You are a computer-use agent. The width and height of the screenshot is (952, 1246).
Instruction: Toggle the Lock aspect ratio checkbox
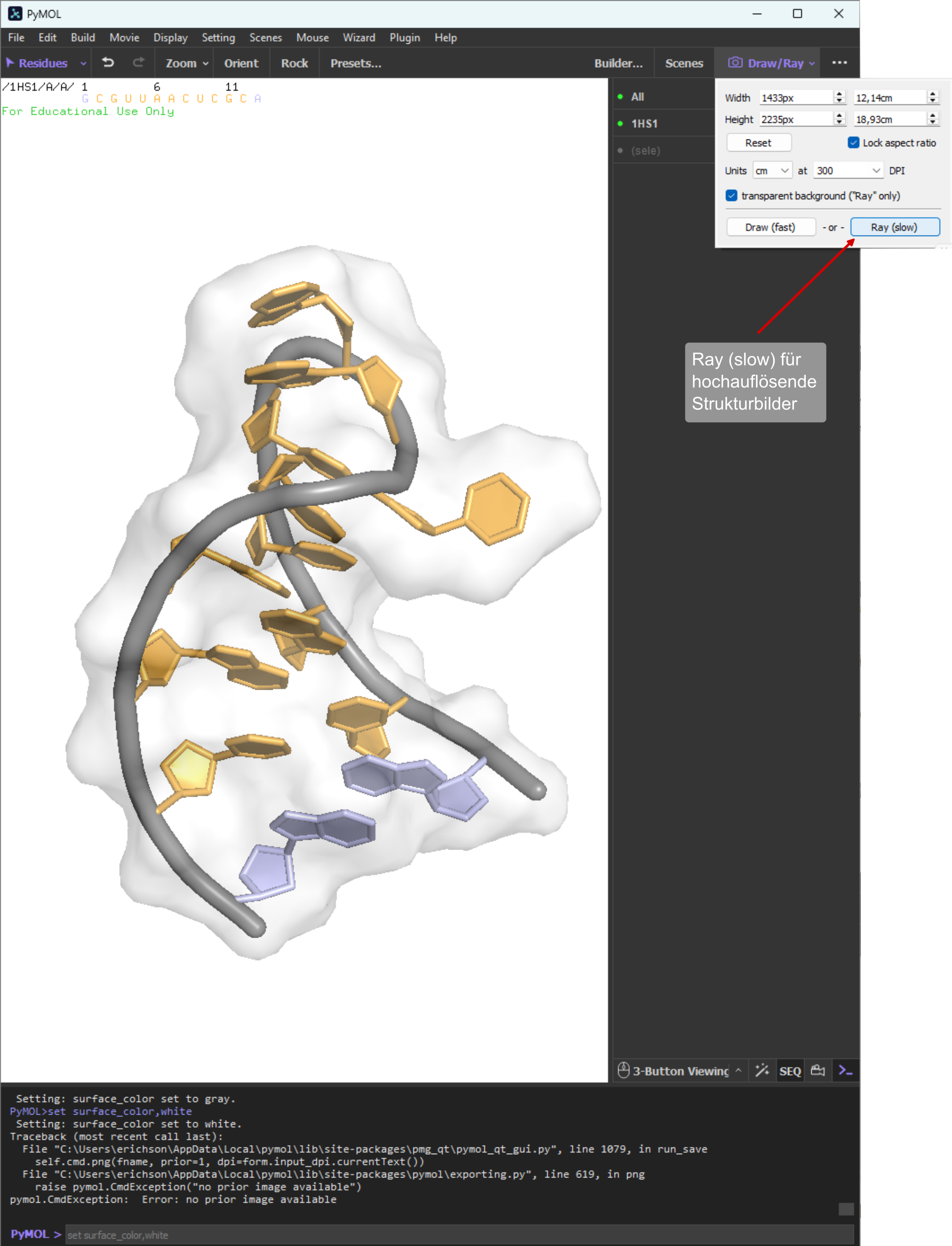click(853, 143)
